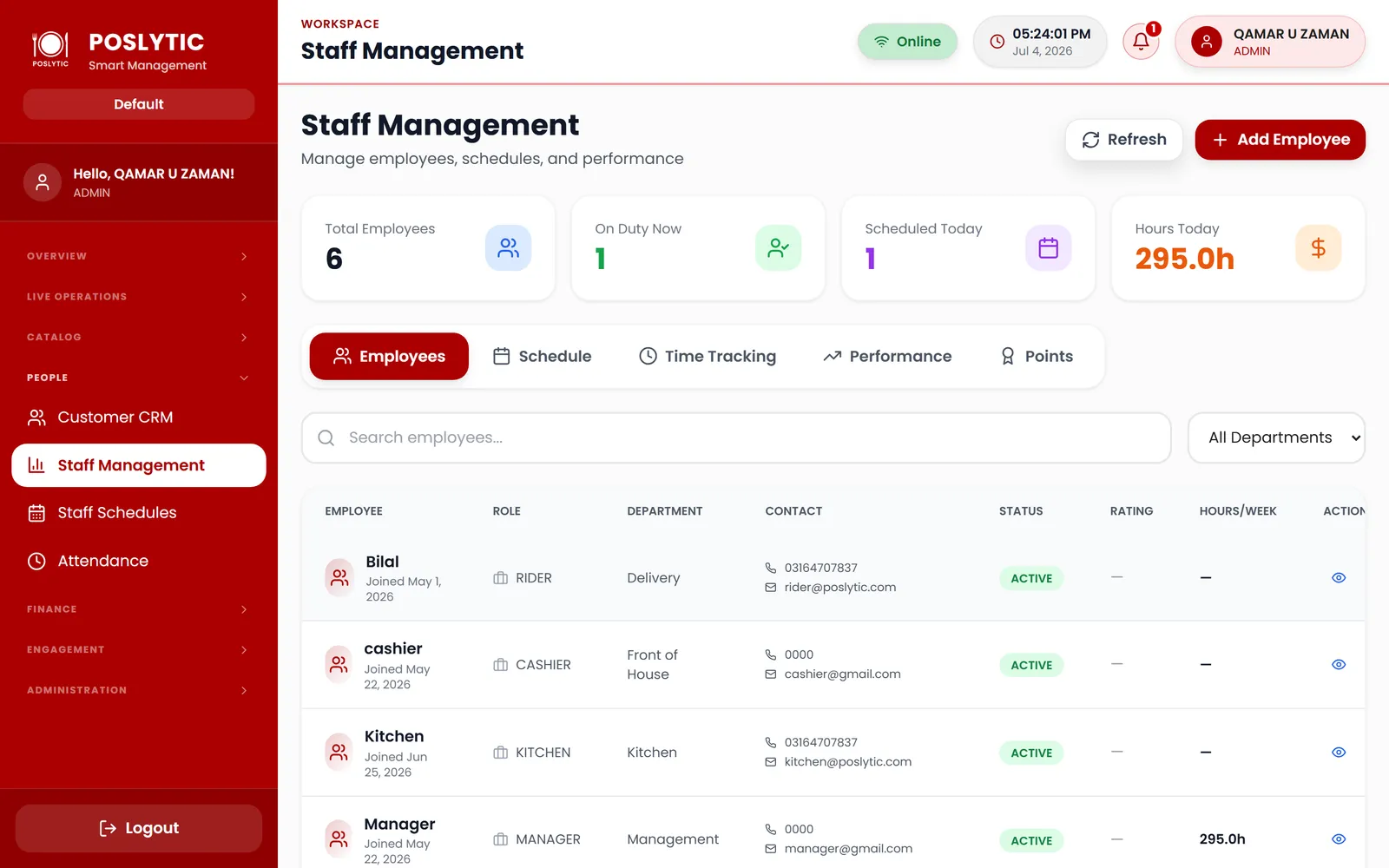Switch to the Schedule tab
This screenshot has height=868, width=1389.
click(x=542, y=357)
